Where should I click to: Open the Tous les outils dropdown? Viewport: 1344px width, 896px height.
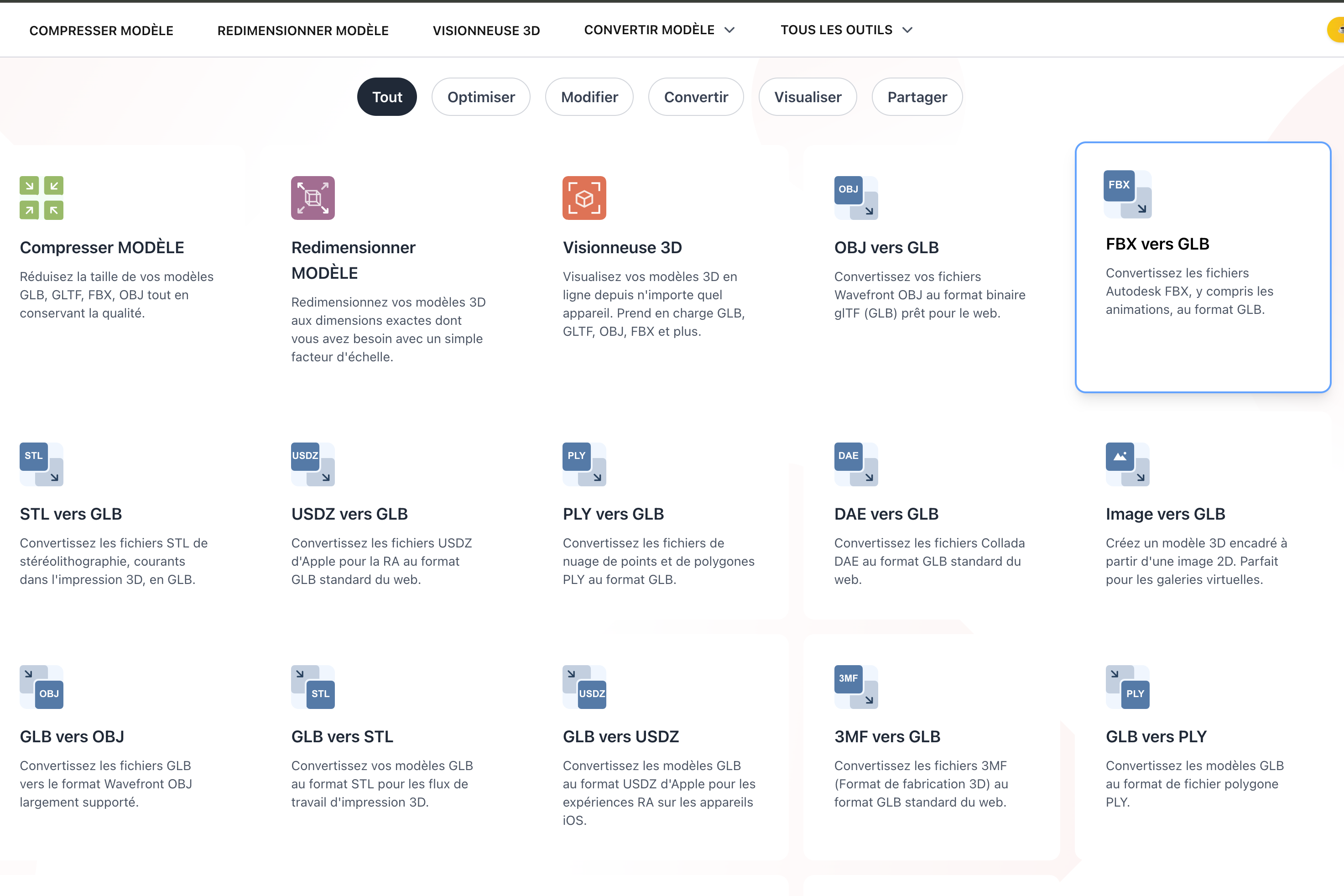pos(846,30)
